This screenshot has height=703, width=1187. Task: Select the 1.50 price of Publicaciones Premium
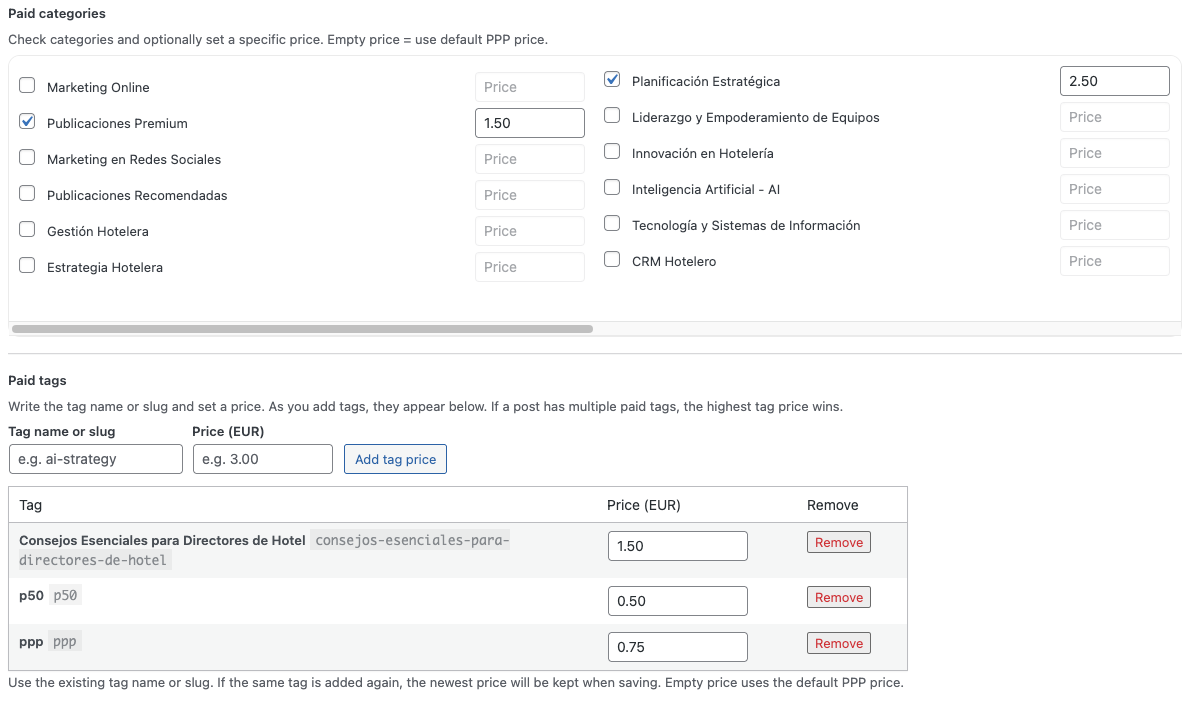point(530,122)
